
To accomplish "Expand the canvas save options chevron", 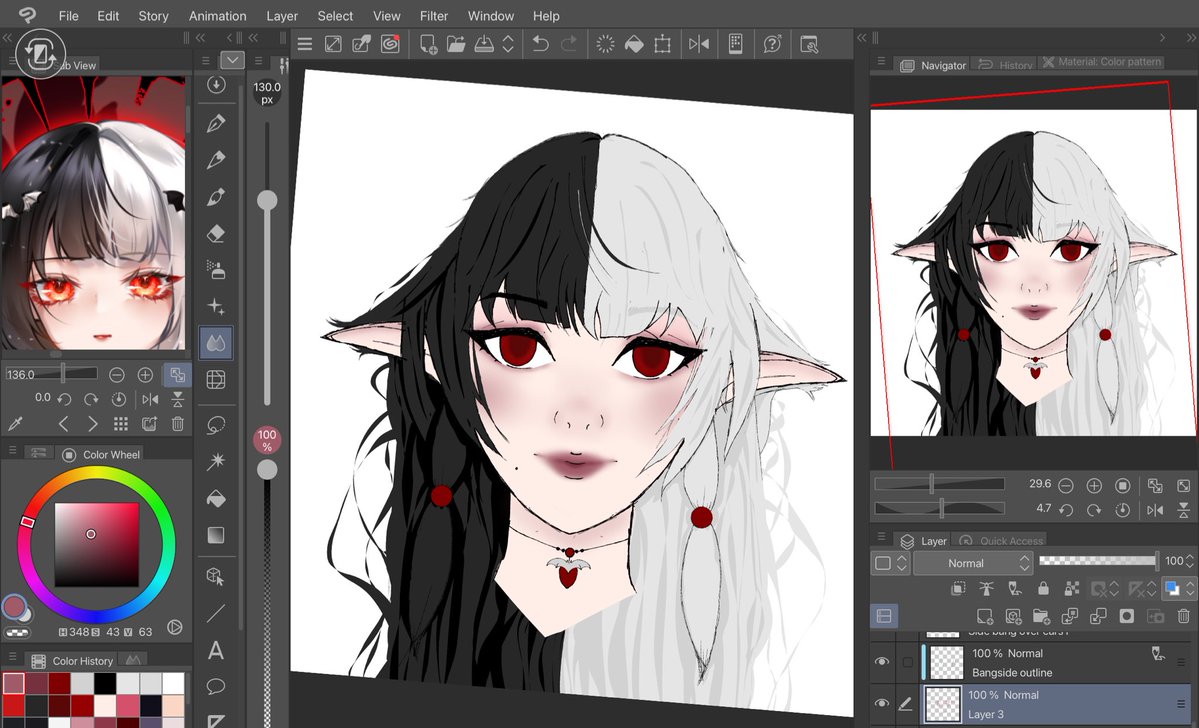I will tap(506, 43).
